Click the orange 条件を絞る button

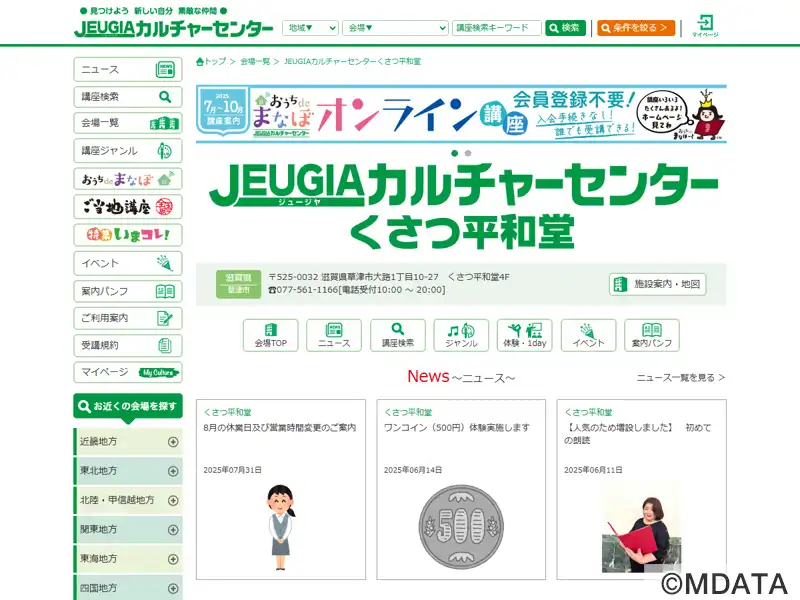point(636,28)
